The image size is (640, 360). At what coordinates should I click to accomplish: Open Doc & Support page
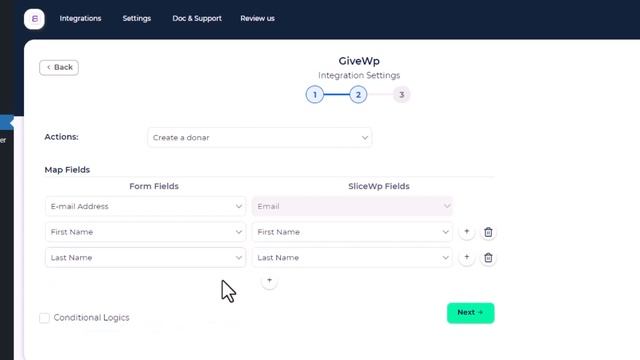click(197, 18)
